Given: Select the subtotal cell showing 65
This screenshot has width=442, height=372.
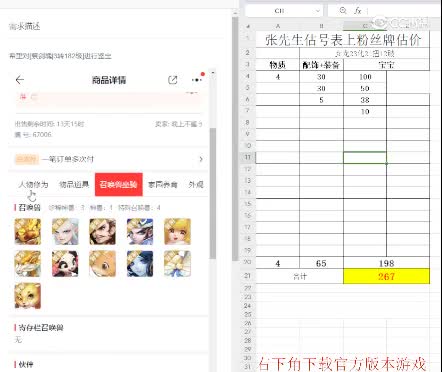Looking at the screenshot, I should (321, 263).
